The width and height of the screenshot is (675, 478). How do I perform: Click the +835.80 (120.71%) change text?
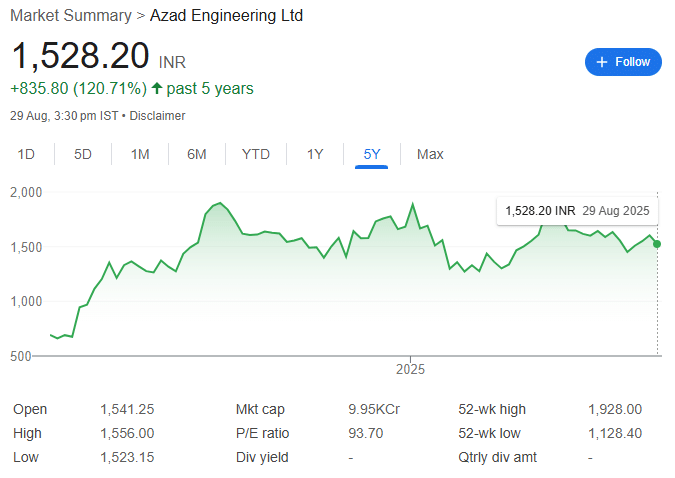(79, 89)
